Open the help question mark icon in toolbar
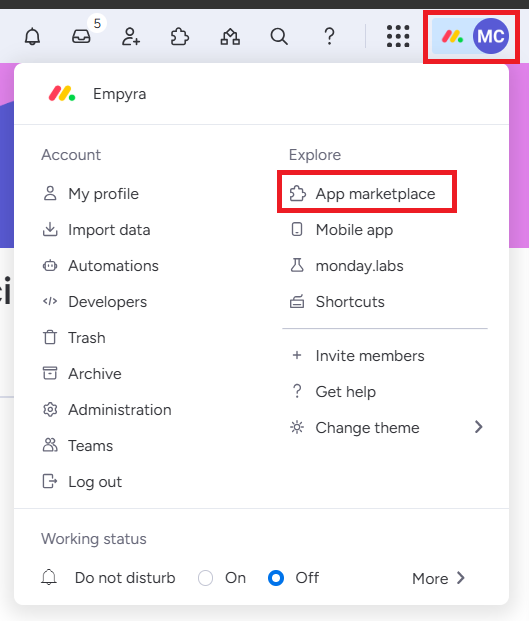This screenshot has width=529, height=621. click(329, 37)
